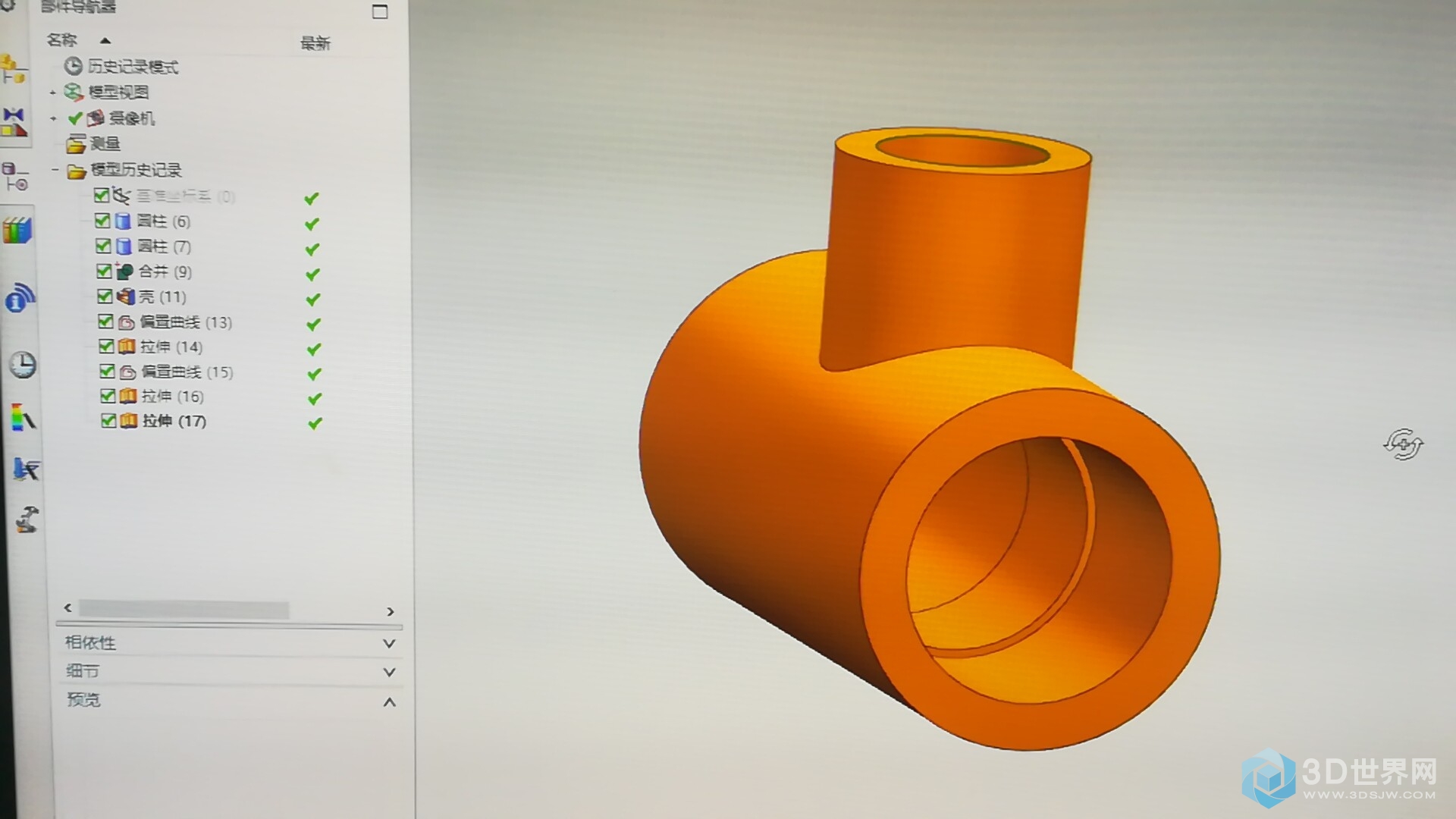This screenshot has width=1456, height=819.
Task: Open the Roles robot sidebar icon
Action: coord(27,519)
